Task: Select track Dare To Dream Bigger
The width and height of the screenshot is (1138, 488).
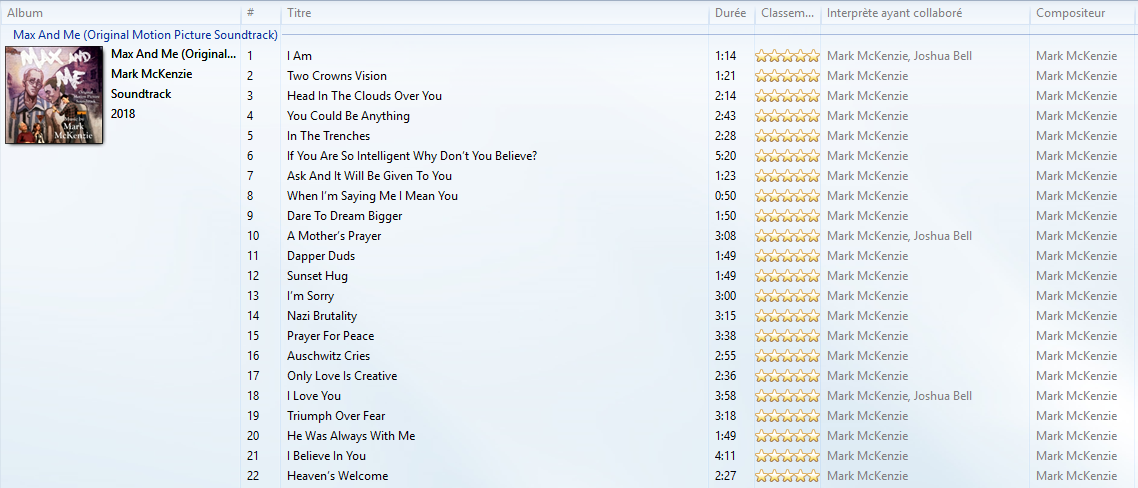Action: (345, 216)
